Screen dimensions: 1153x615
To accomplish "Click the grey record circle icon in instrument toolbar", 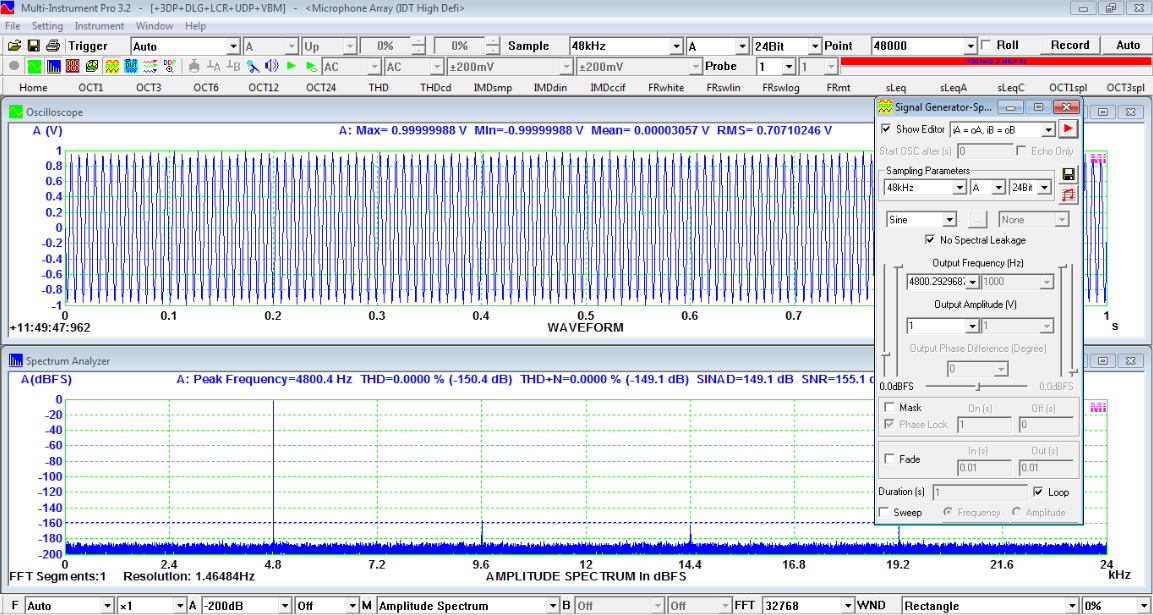I will click(x=14, y=66).
